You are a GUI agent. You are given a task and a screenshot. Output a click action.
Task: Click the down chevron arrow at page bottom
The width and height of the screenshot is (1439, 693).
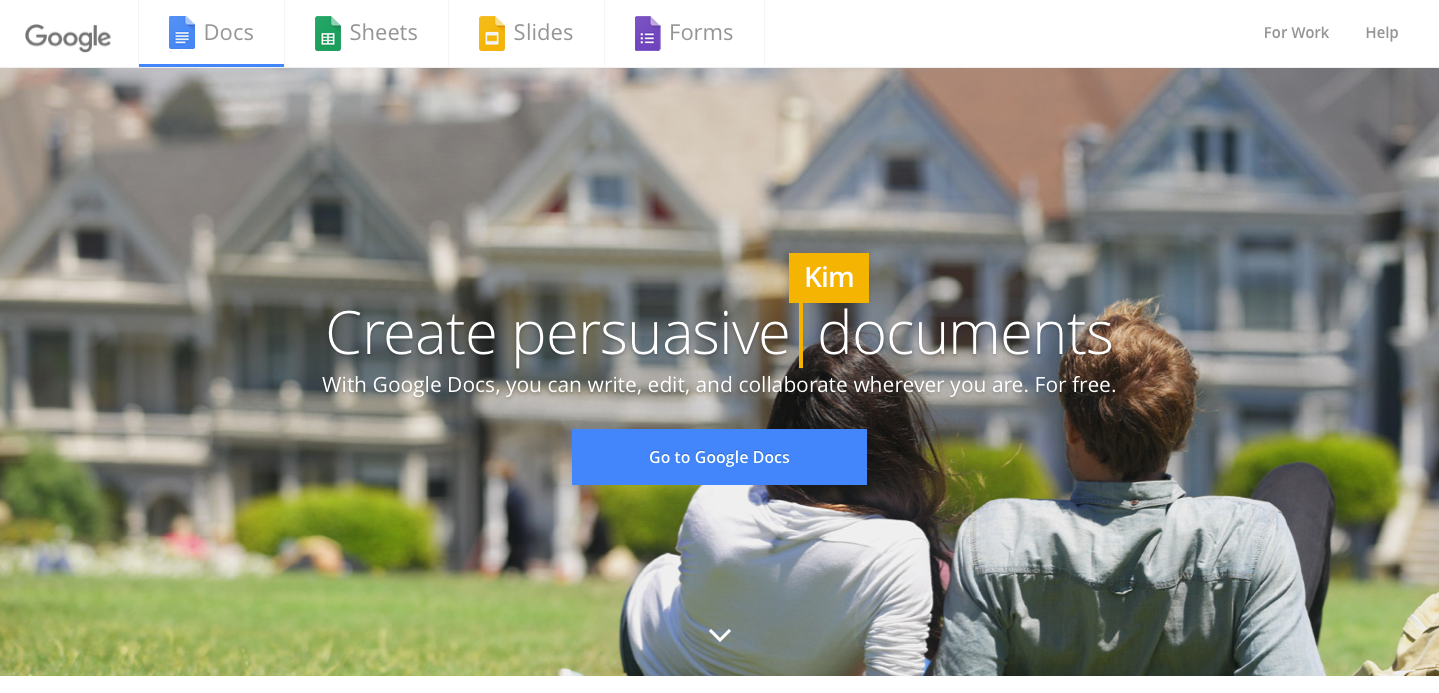tap(720, 635)
